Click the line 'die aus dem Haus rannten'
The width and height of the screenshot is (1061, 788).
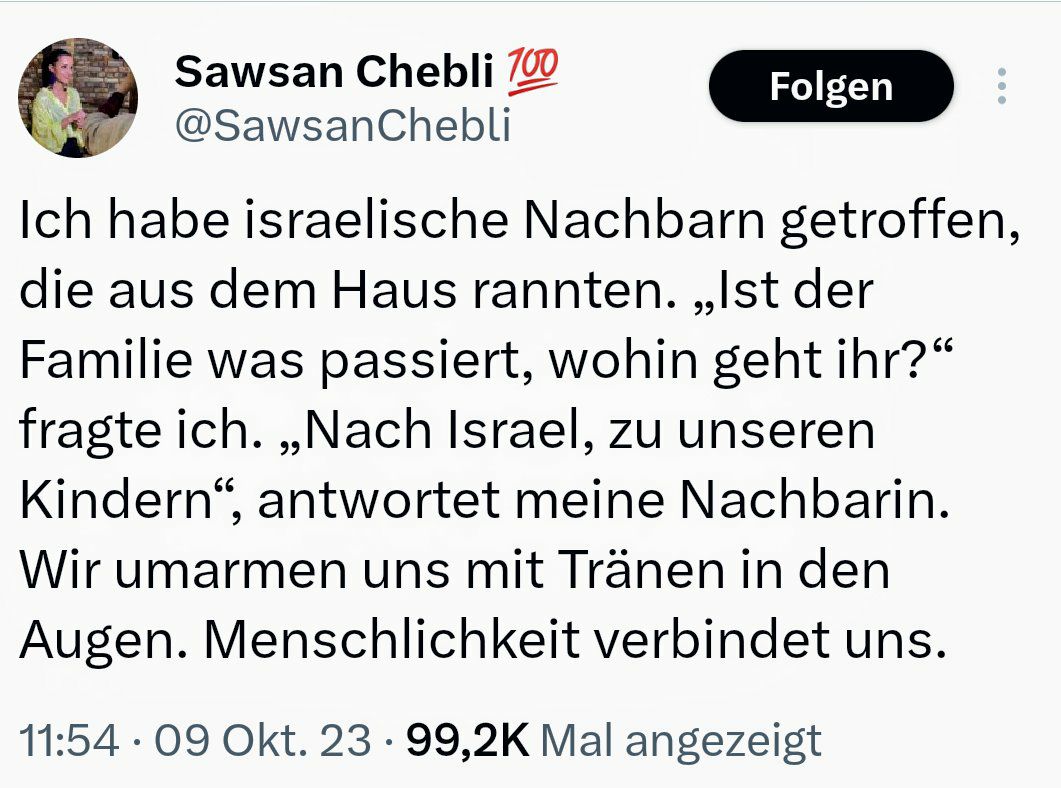(447, 293)
